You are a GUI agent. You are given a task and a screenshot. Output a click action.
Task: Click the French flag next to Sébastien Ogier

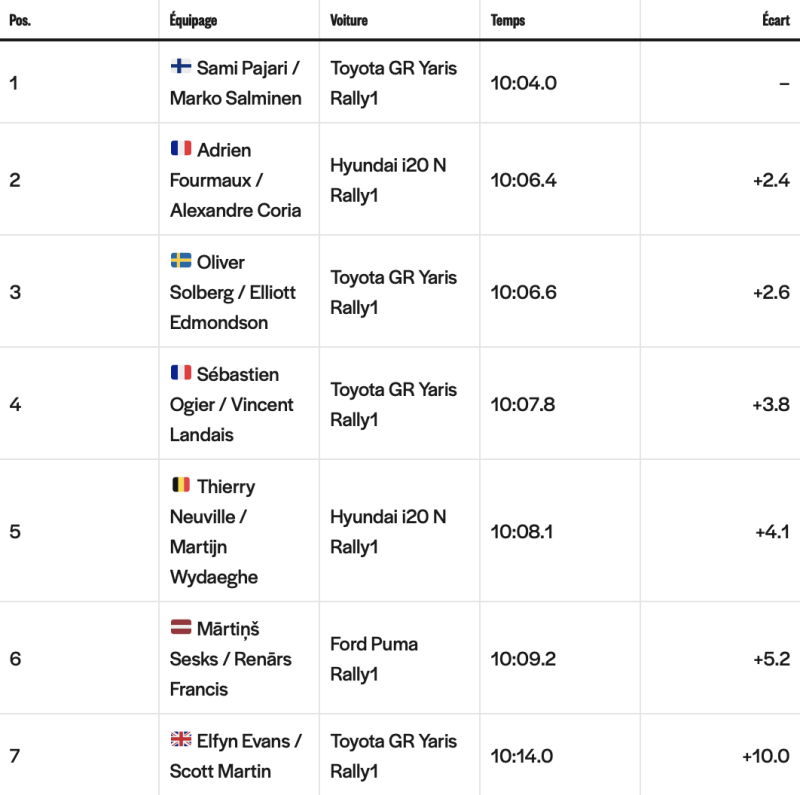181,372
